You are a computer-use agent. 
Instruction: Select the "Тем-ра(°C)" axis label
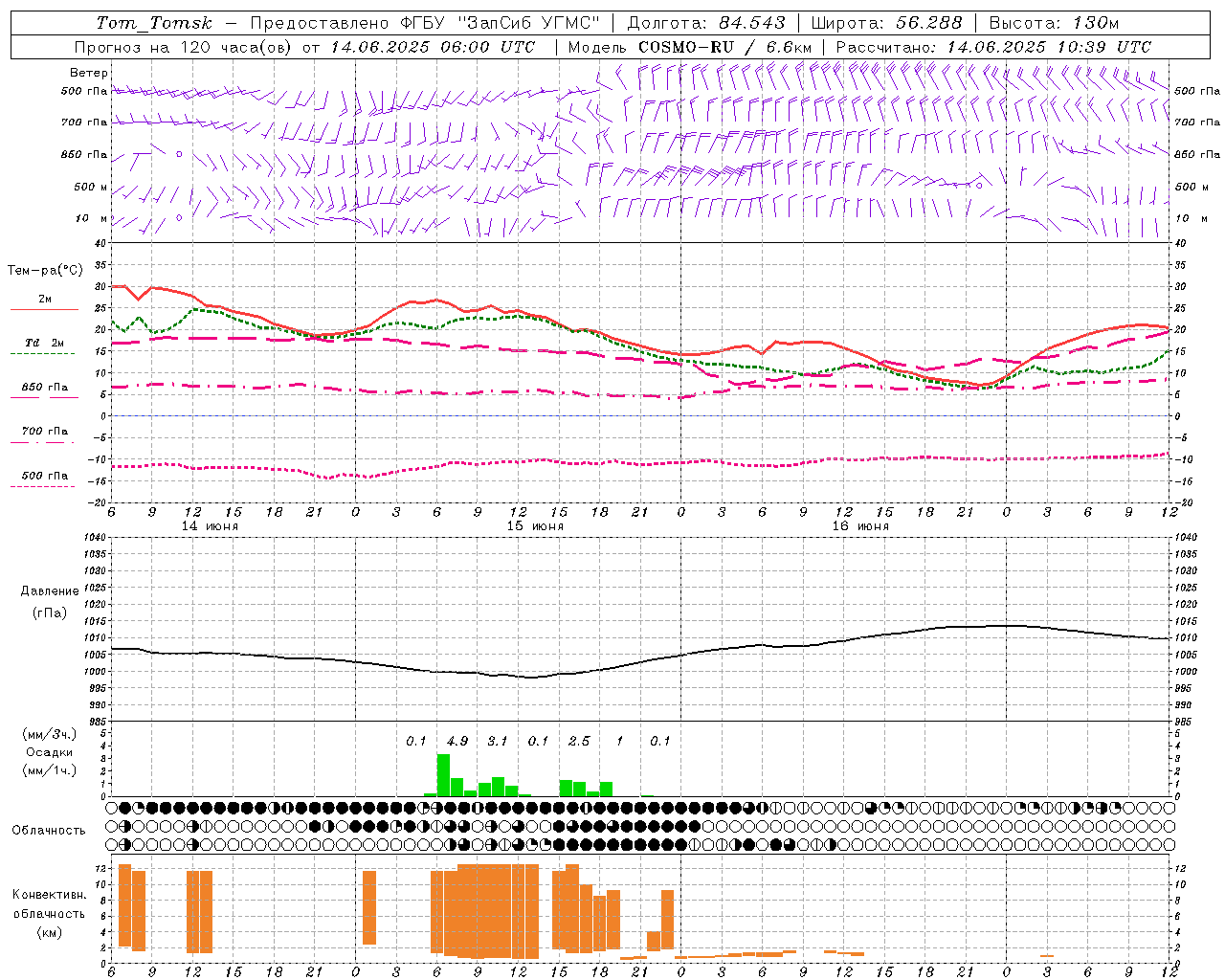(x=45, y=271)
